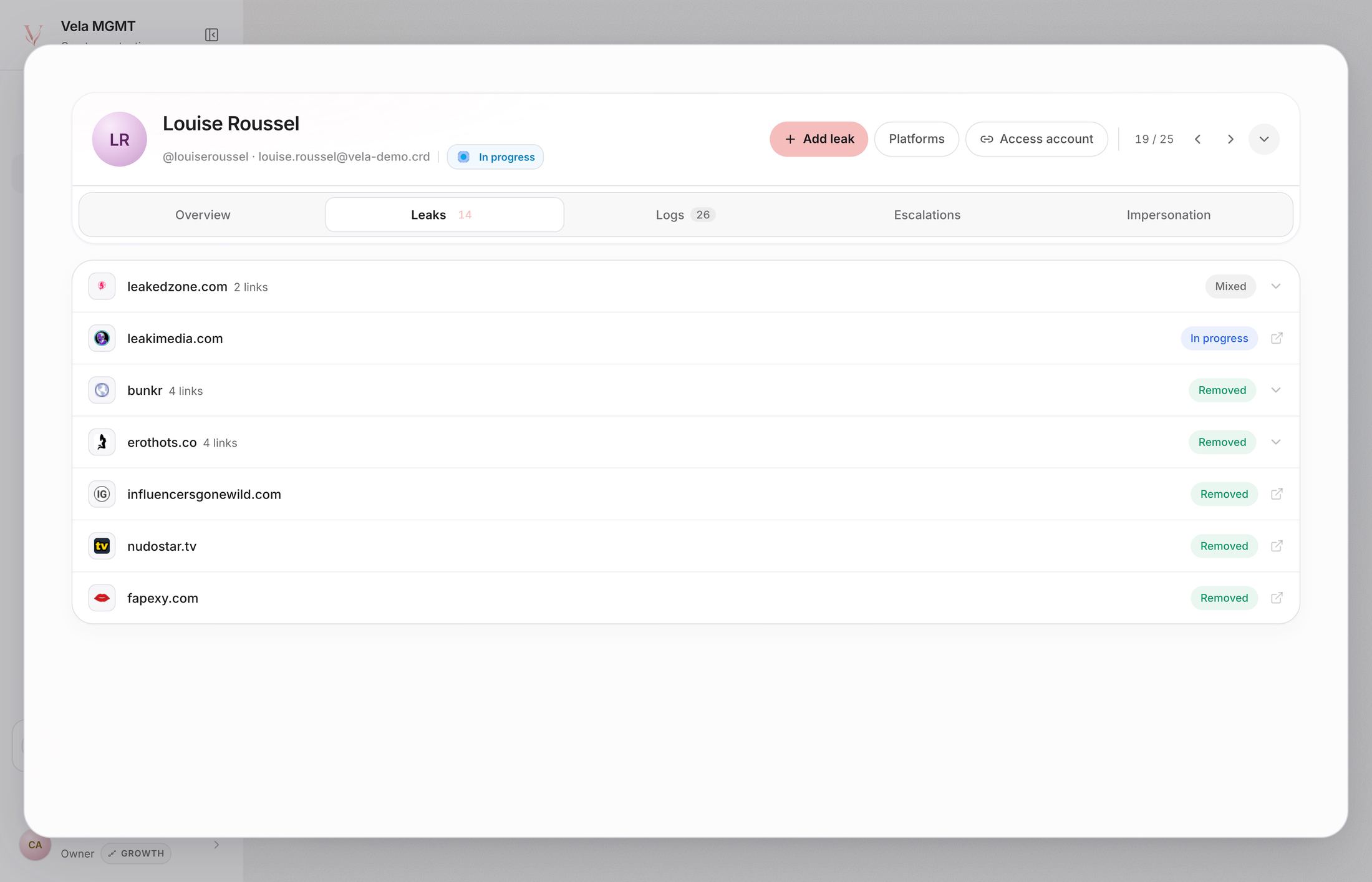
Task: Open fapexy.com external link icon
Action: [1277, 598]
